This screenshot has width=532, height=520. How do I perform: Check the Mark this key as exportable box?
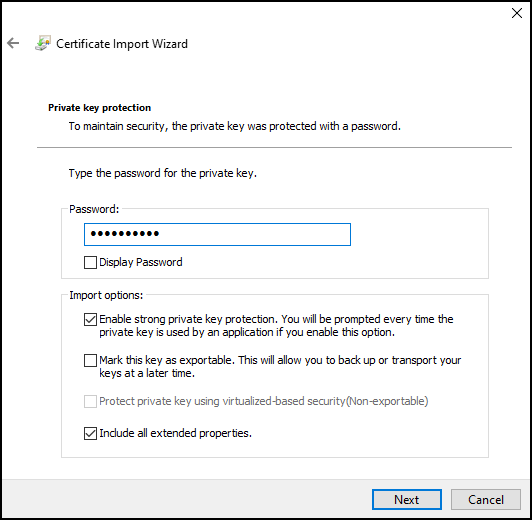point(90,360)
